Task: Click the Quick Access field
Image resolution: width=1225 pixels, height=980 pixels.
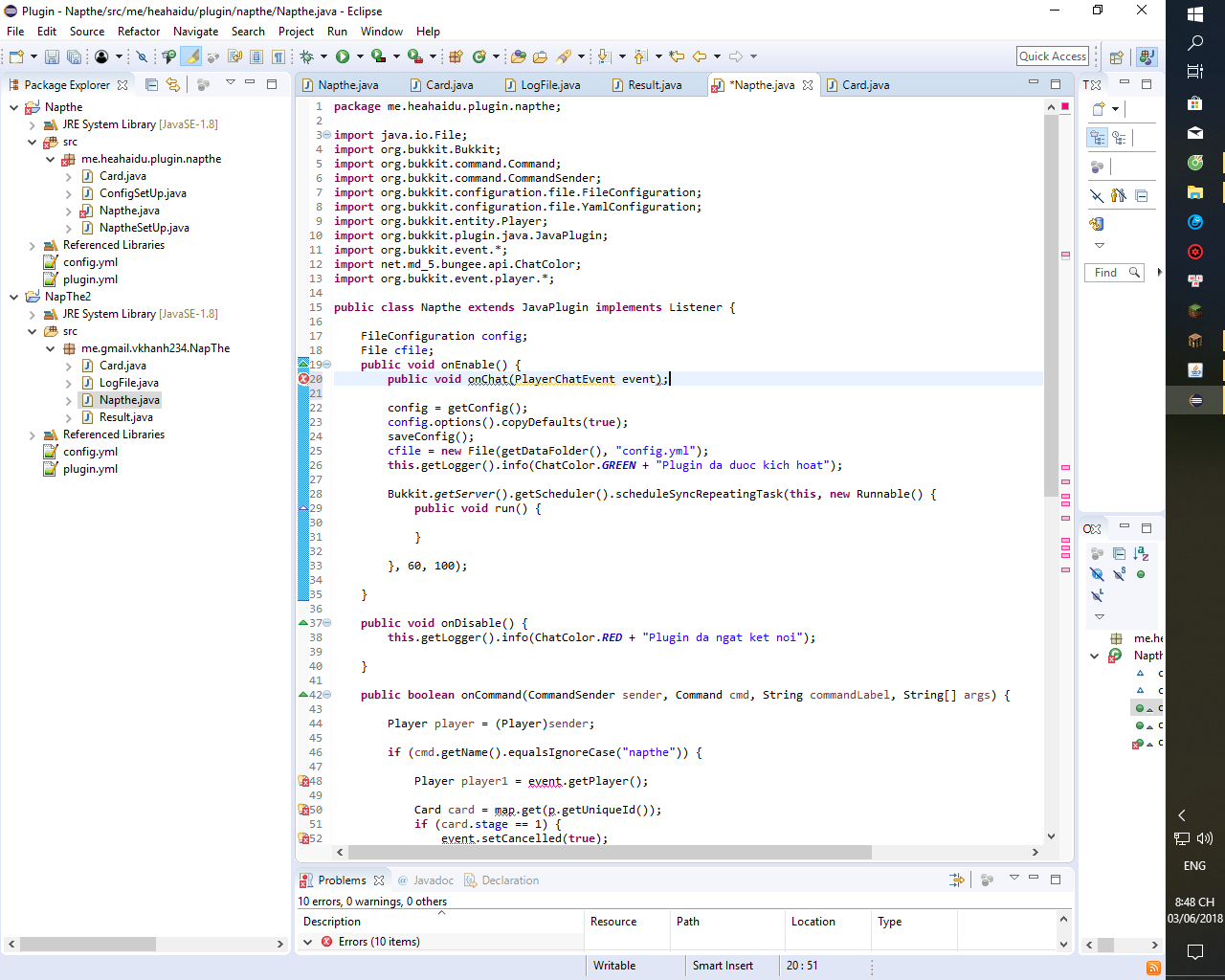Action: 1053,56
